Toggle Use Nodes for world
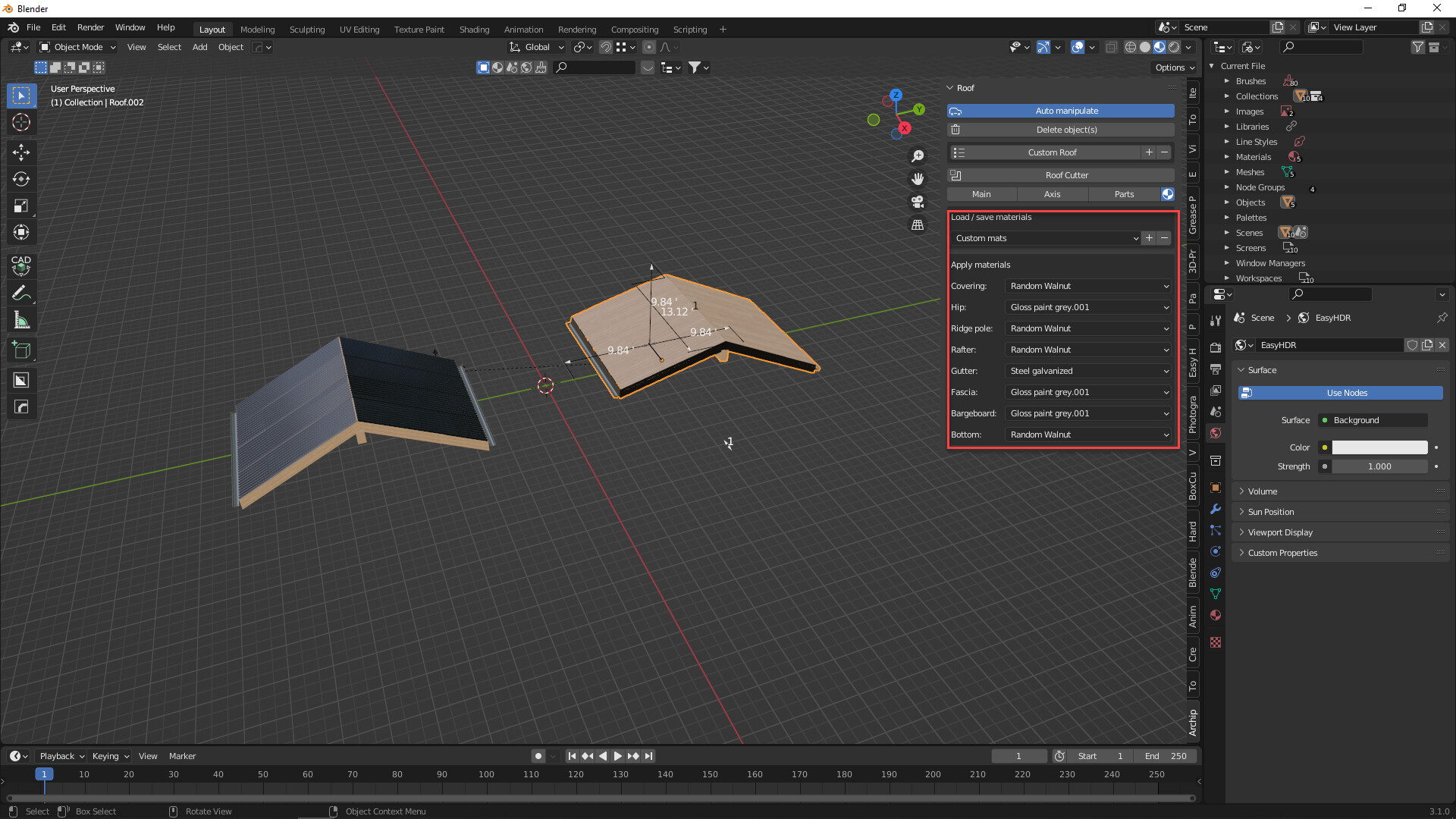Screen dimensions: 1456x819 tap(1341, 393)
